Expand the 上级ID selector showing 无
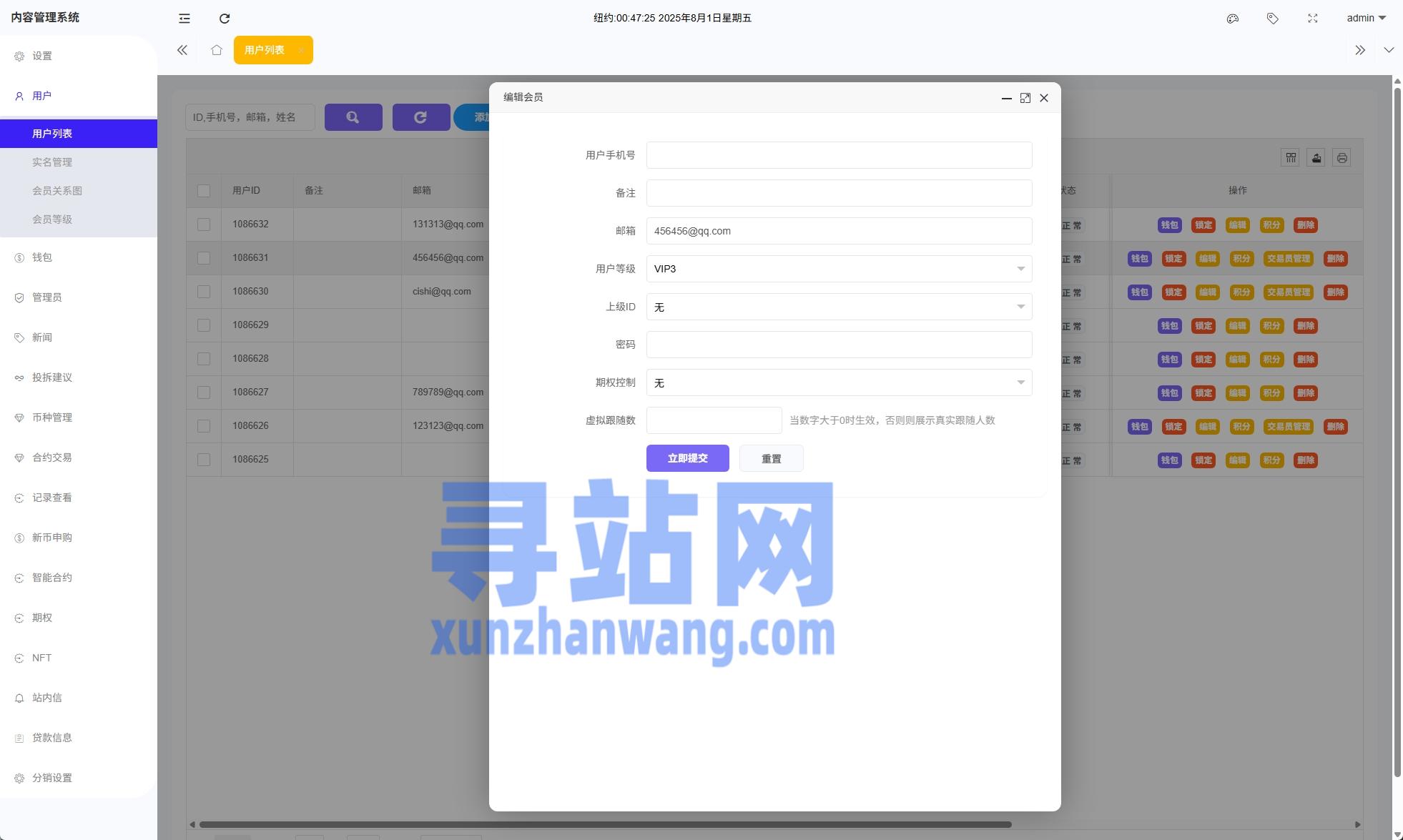Screen dimensions: 1403x840 839,307
